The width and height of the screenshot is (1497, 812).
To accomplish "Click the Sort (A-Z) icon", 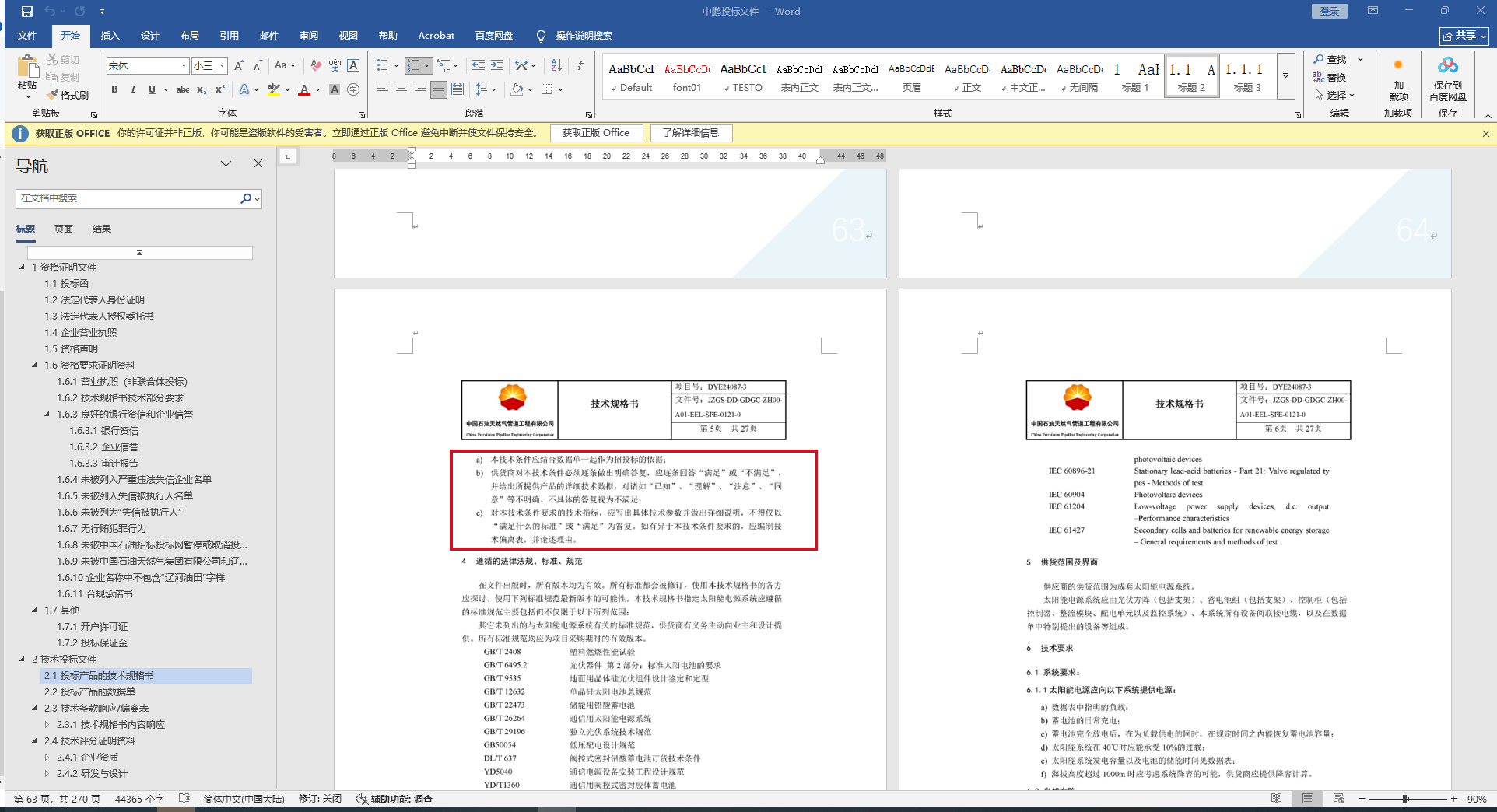I will pyautogui.click(x=556, y=66).
